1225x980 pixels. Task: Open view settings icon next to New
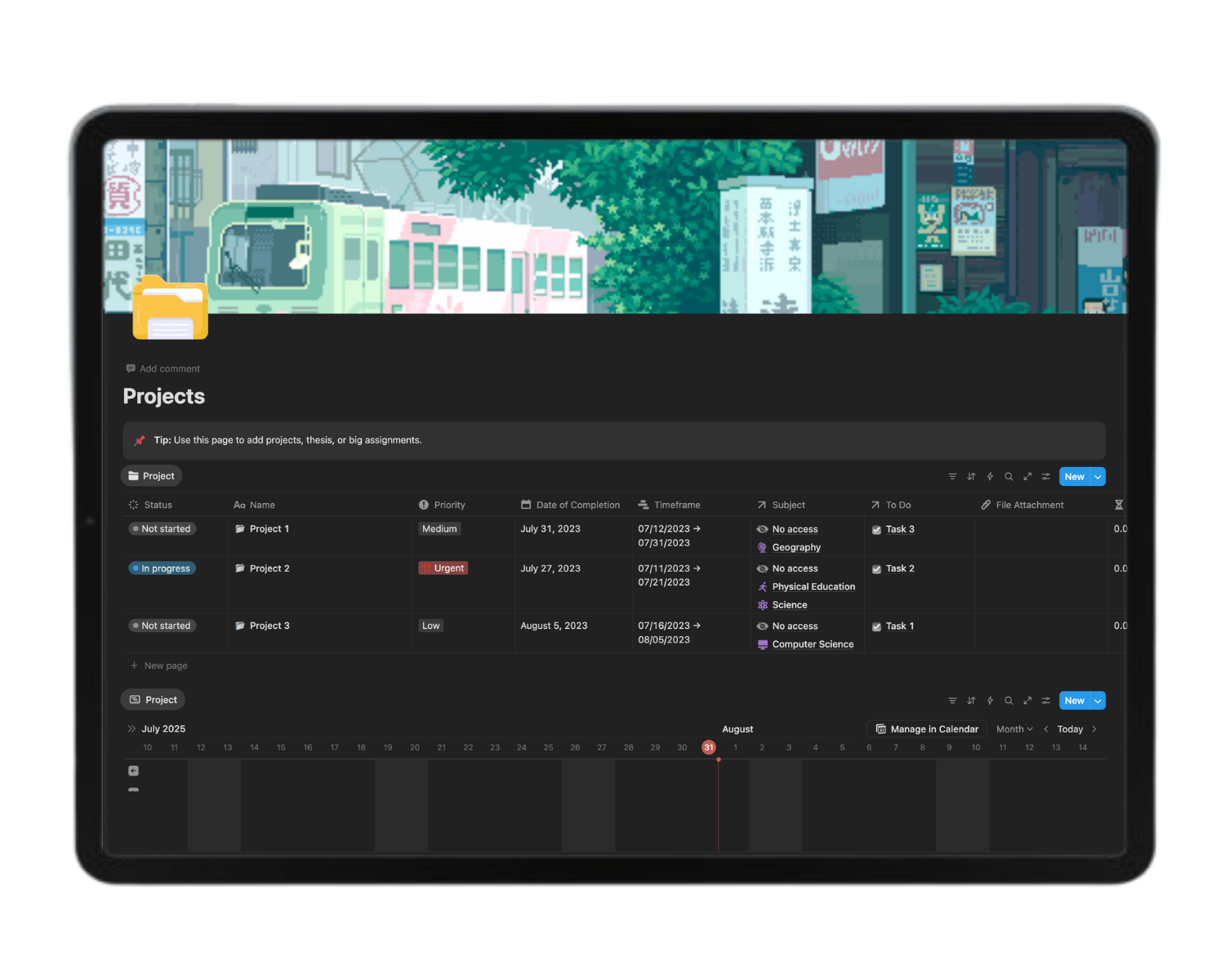(x=1046, y=476)
